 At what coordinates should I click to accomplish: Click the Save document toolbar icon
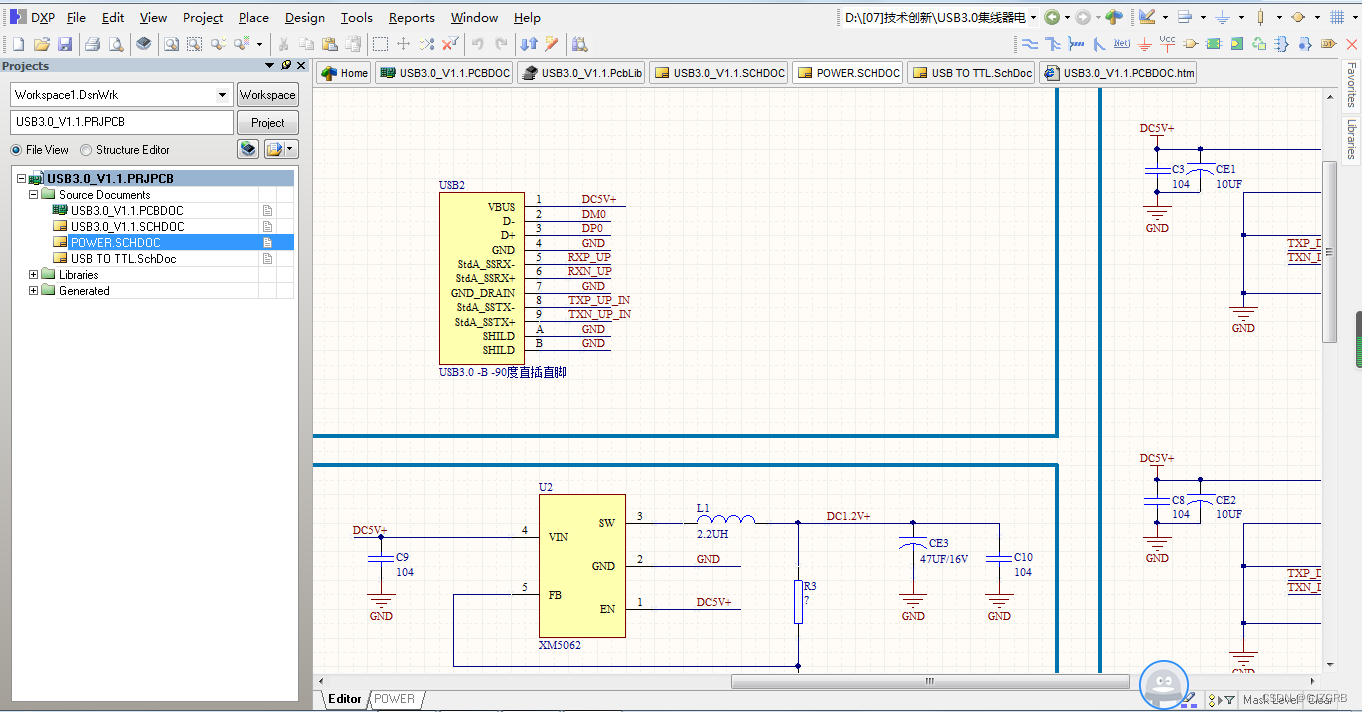(65, 44)
